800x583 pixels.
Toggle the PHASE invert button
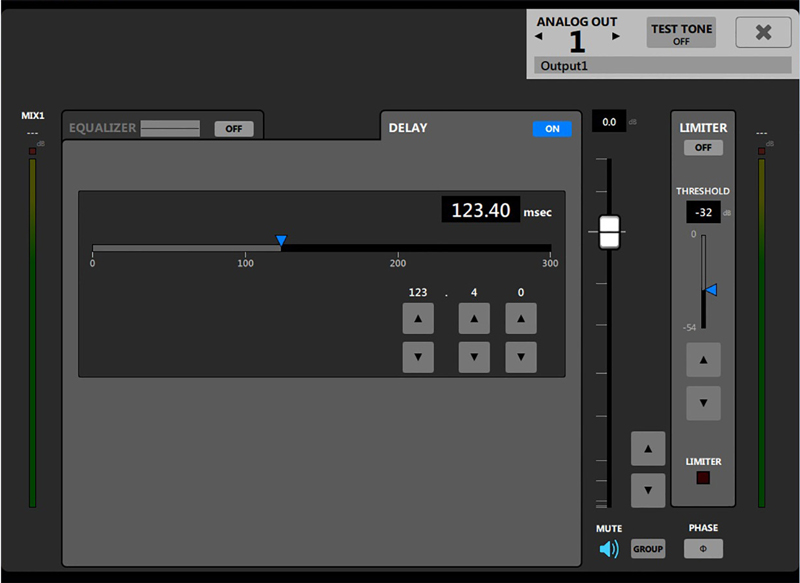pyautogui.click(x=703, y=548)
